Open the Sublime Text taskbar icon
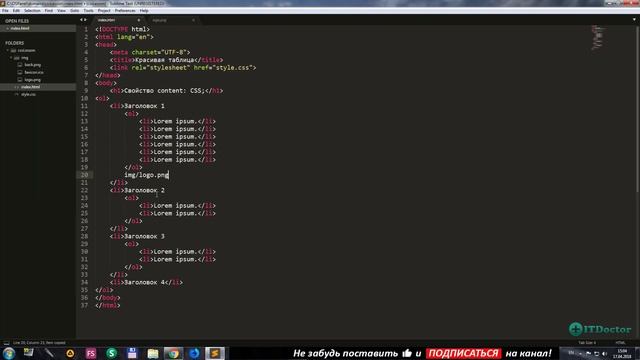The image size is (640, 360). pyautogui.click(x=215, y=353)
